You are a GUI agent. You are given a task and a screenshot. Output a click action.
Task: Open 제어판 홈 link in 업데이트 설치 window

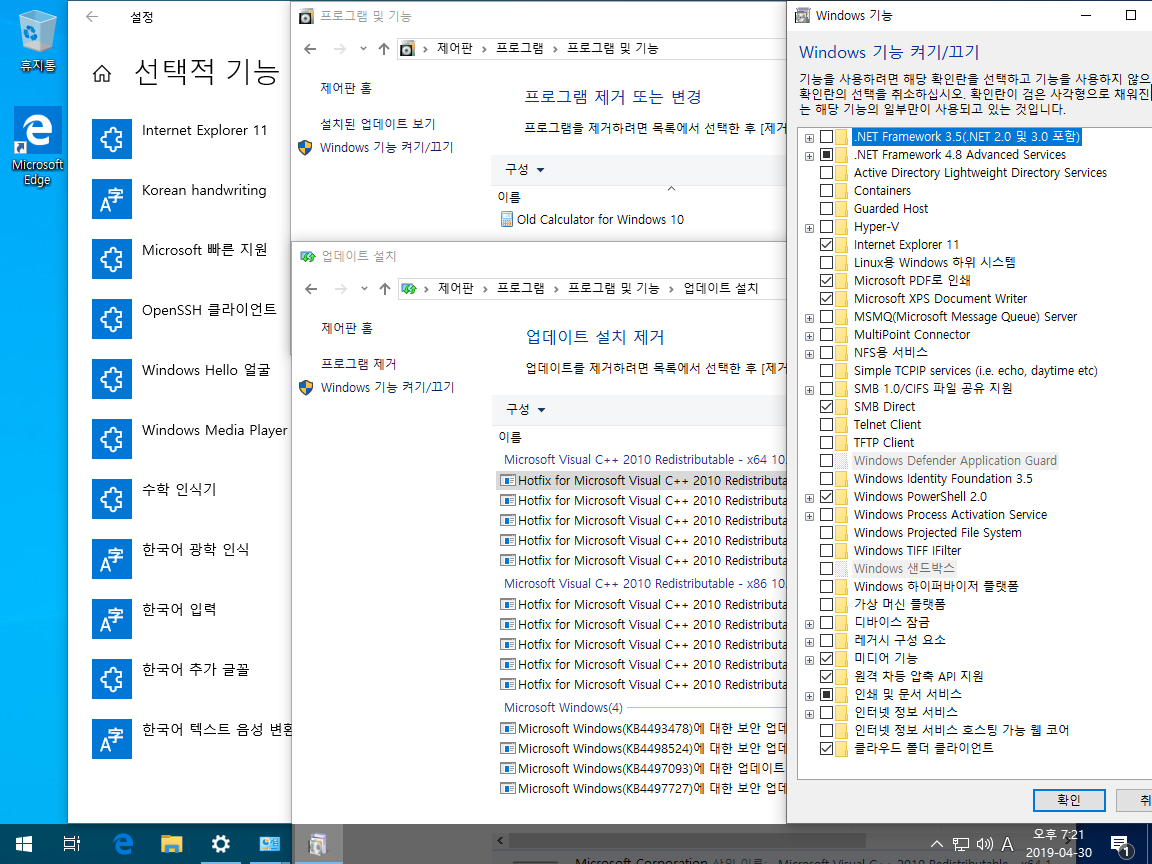click(x=347, y=328)
